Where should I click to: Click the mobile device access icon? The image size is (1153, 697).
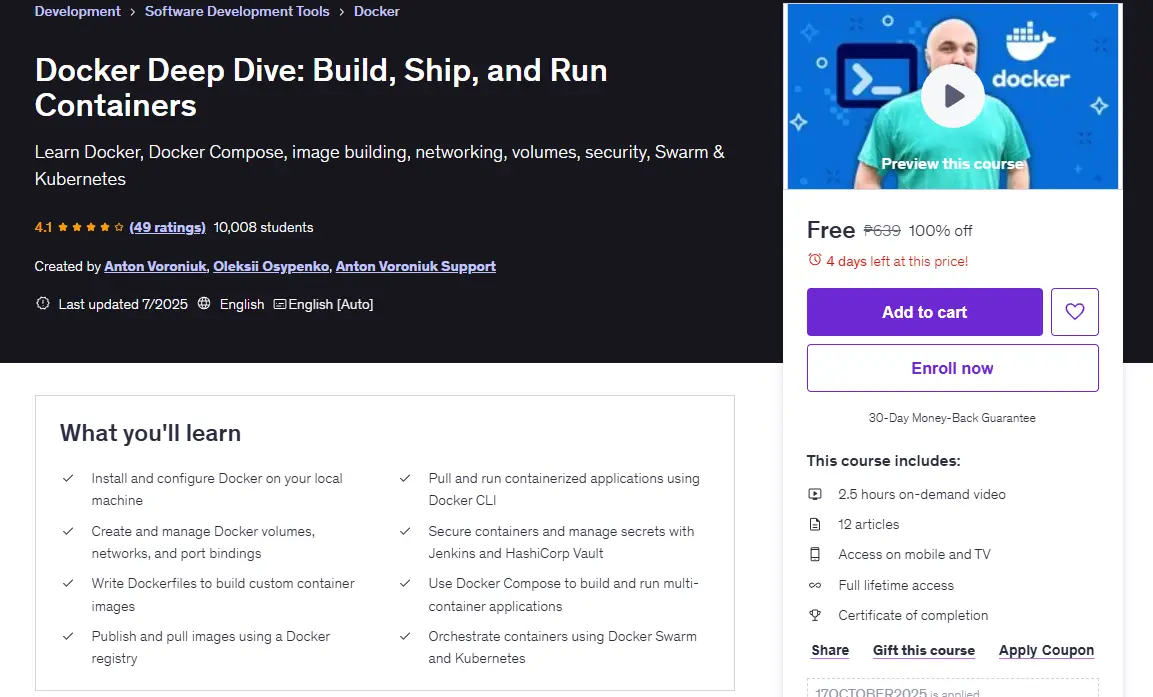click(815, 554)
